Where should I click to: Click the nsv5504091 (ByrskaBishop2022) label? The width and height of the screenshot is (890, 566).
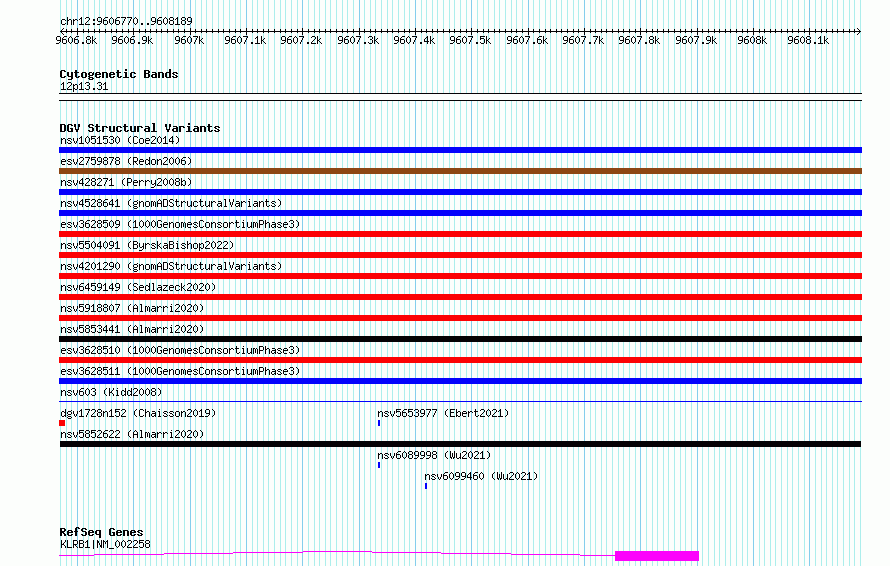[x=147, y=245]
